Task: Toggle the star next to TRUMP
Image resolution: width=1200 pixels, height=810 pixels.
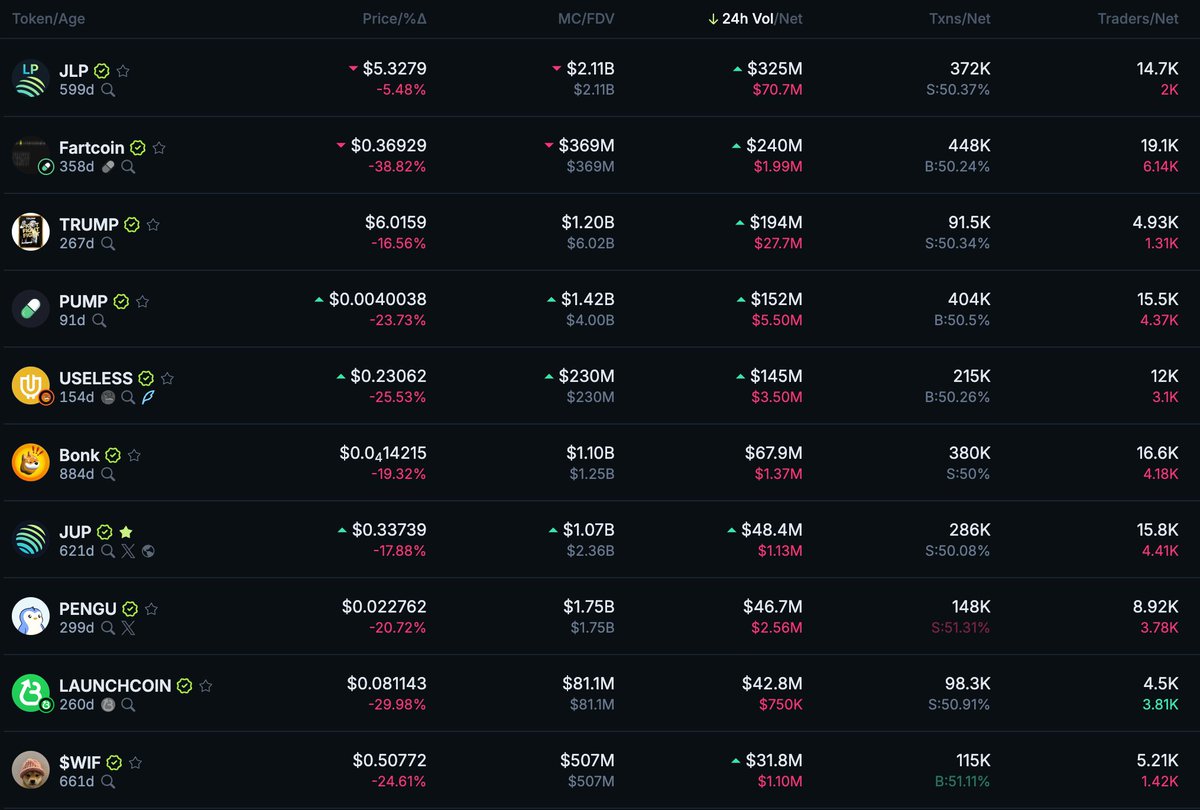Action: point(153,225)
